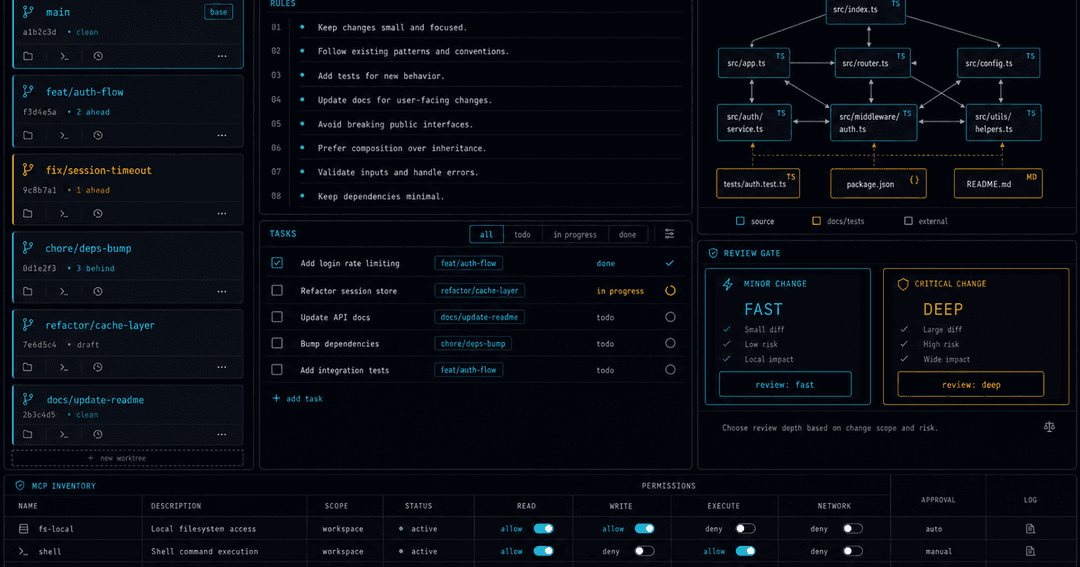
Task: Click the balance scale icon in Review Gate
Action: coord(1049,427)
